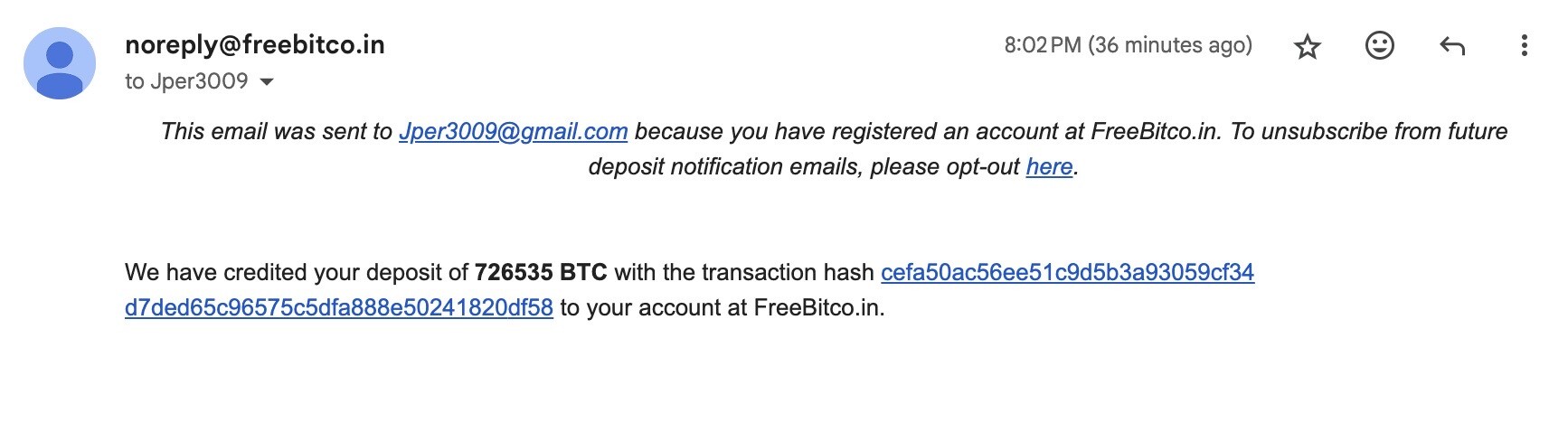
Task: Add an emoji reaction to the email
Action: pos(1379,45)
